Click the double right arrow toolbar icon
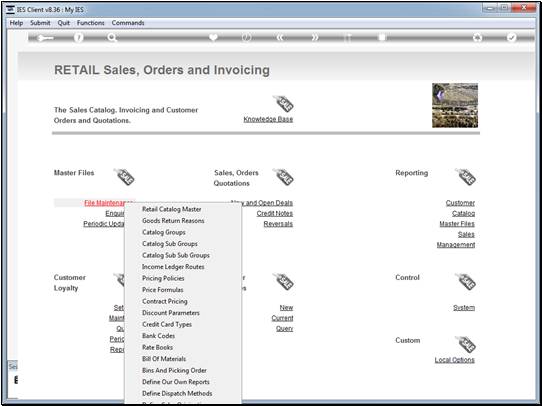The height and width of the screenshot is (406, 542). pyautogui.click(x=315, y=38)
